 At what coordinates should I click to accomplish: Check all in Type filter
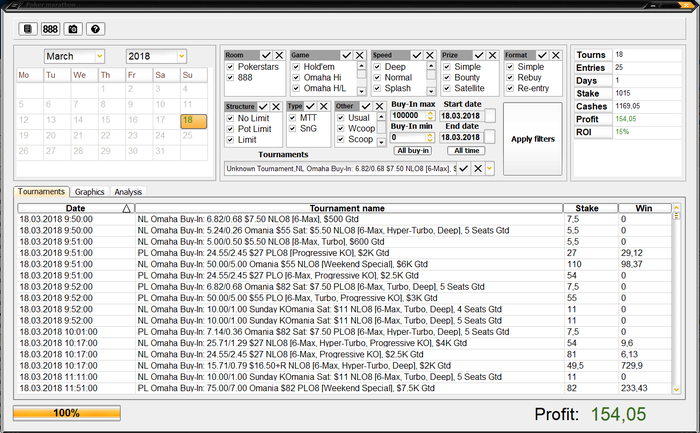[x=311, y=106]
